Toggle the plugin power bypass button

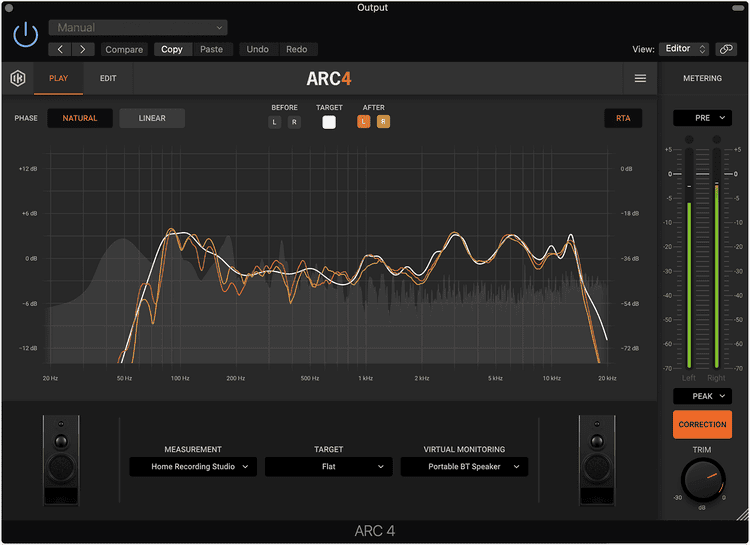point(25,35)
